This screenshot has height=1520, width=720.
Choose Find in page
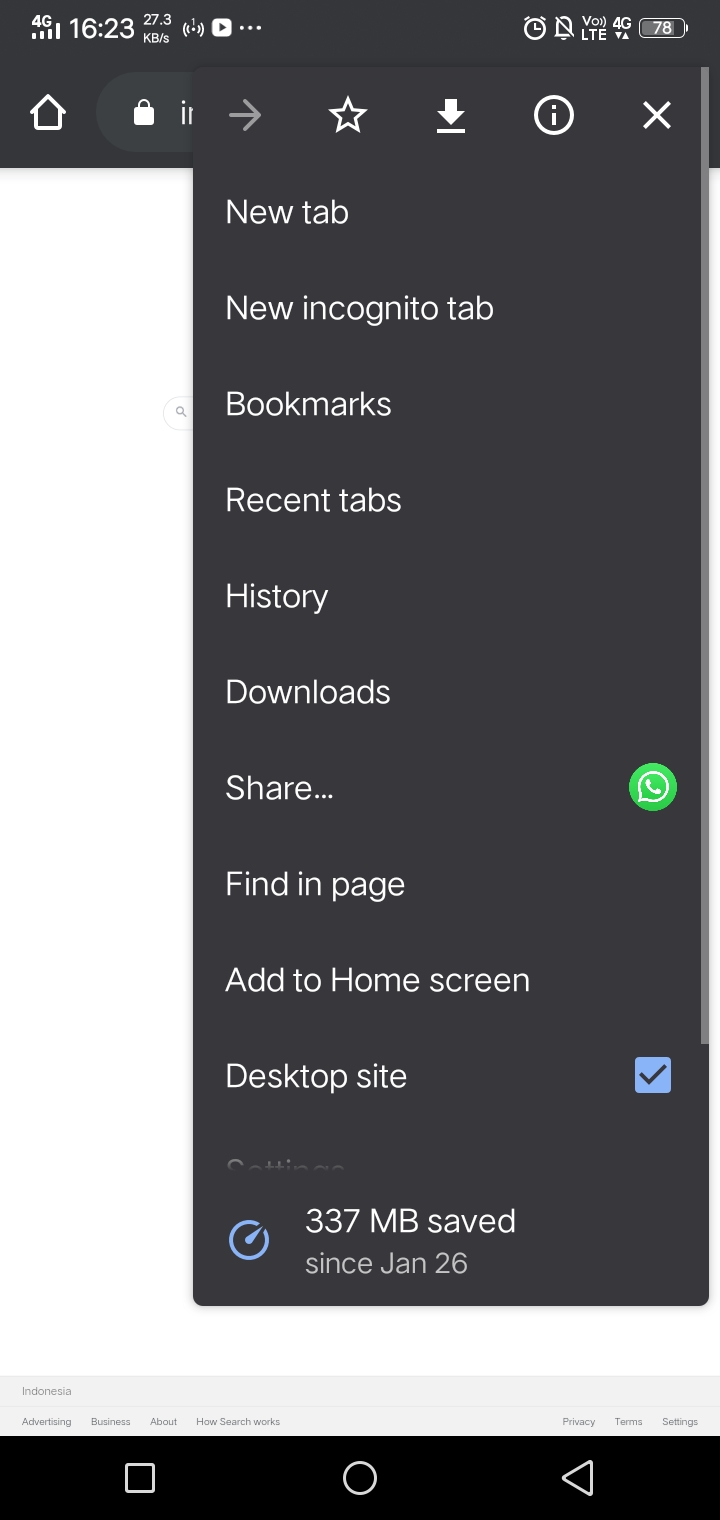[x=315, y=884]
